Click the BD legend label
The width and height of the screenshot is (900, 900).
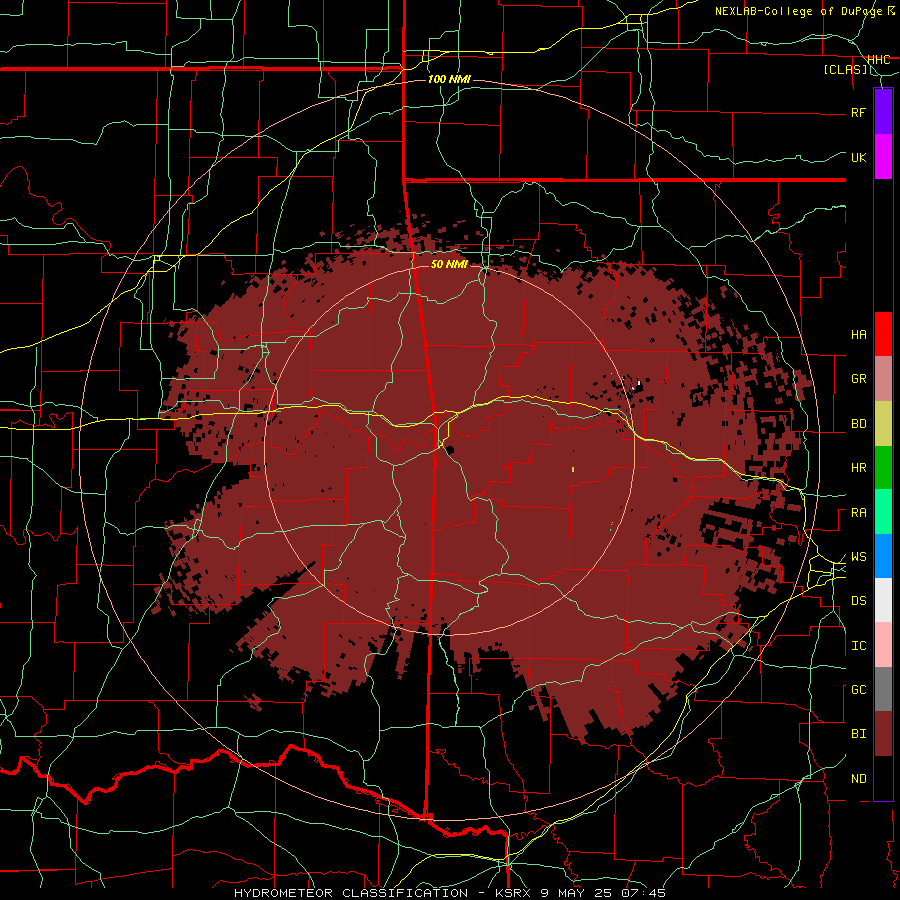coord(858,424)
